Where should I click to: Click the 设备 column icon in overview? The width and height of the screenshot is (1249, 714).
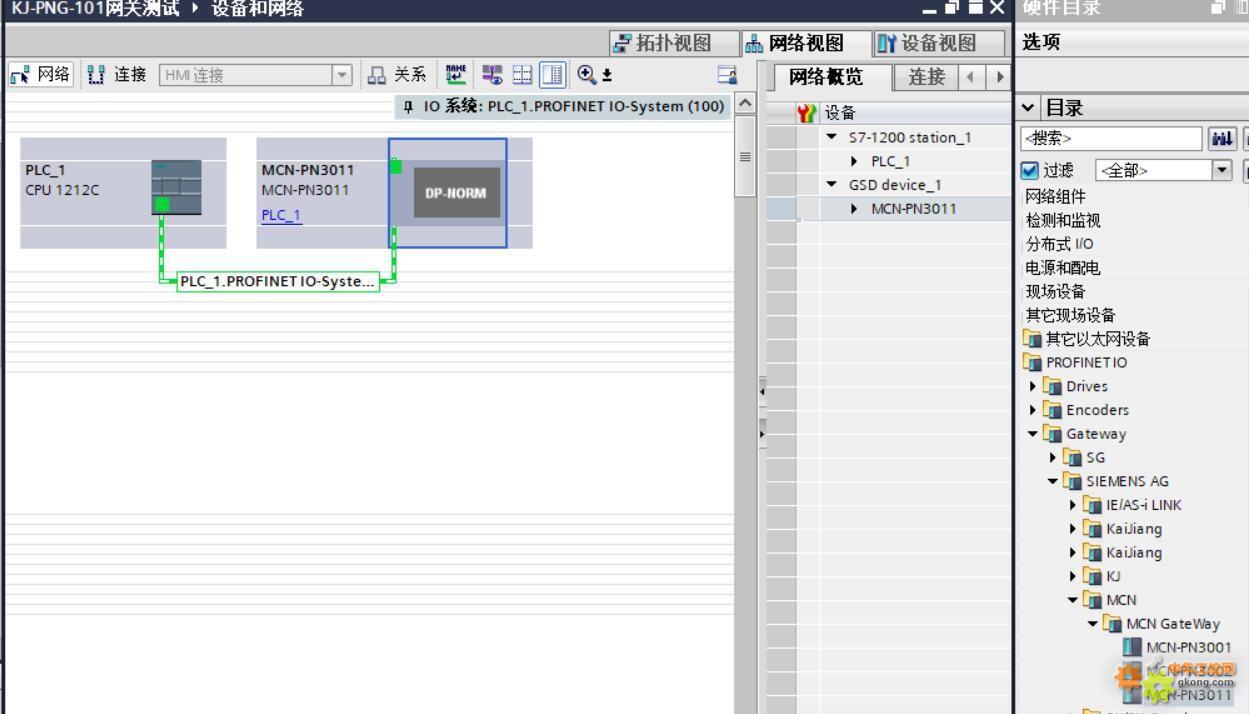pos(807,114)
